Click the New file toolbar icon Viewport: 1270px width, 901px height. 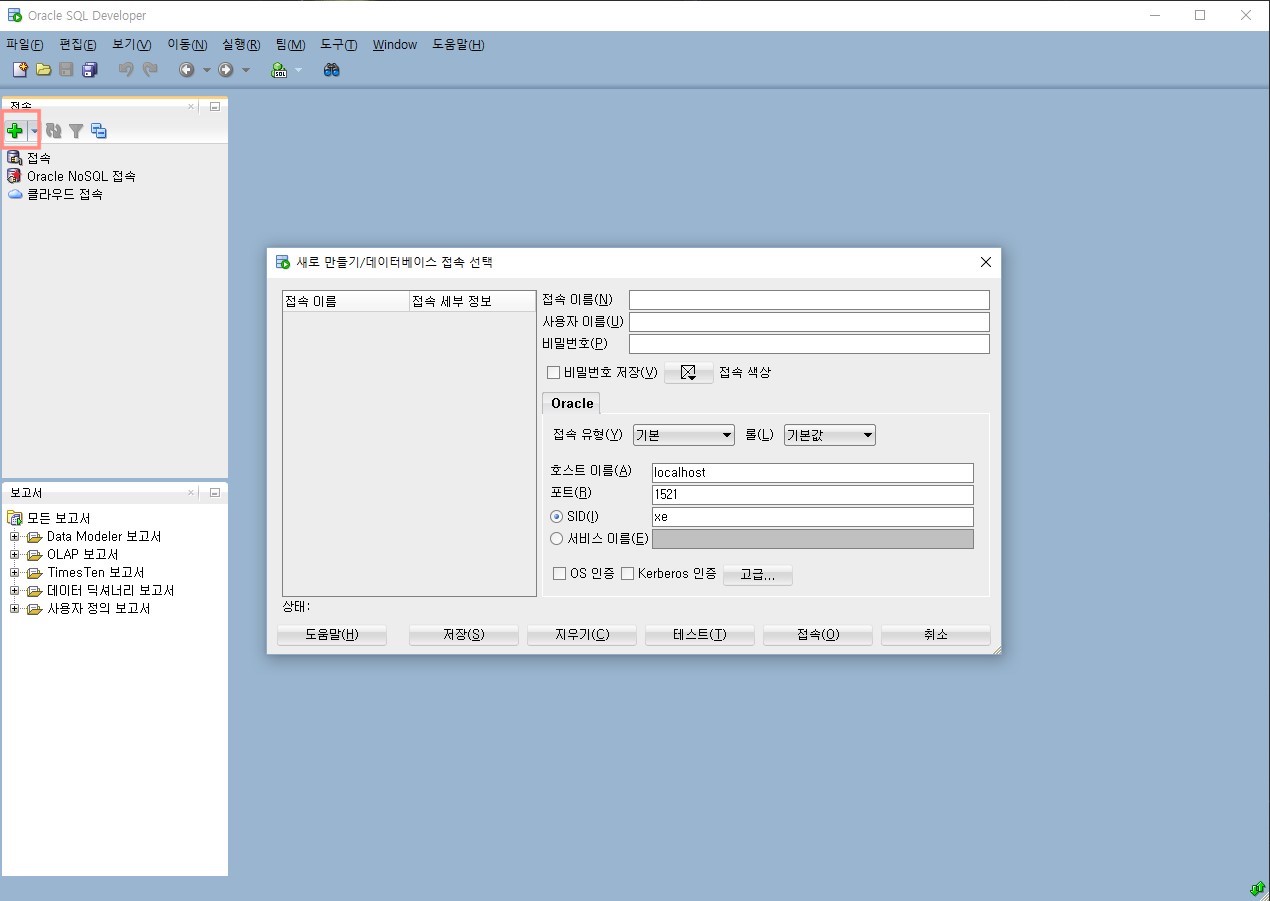[x=20, y=70]
